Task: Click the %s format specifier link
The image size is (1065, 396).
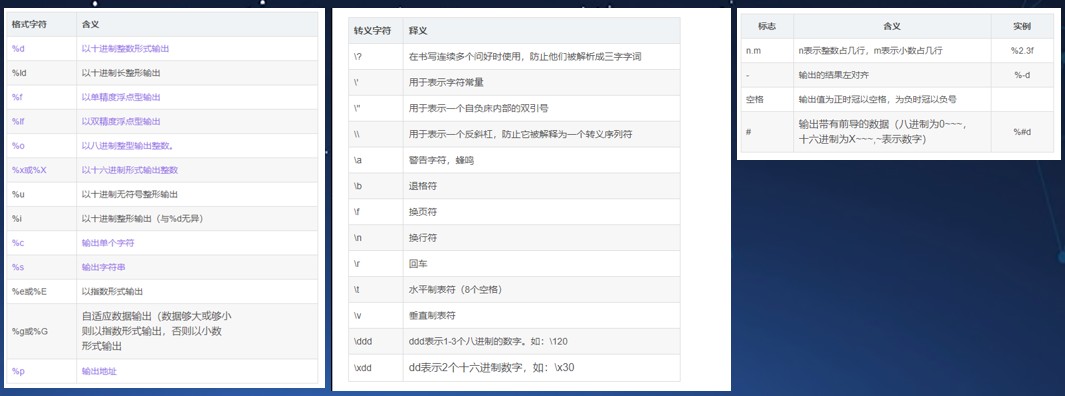Action: coord(18,267)
